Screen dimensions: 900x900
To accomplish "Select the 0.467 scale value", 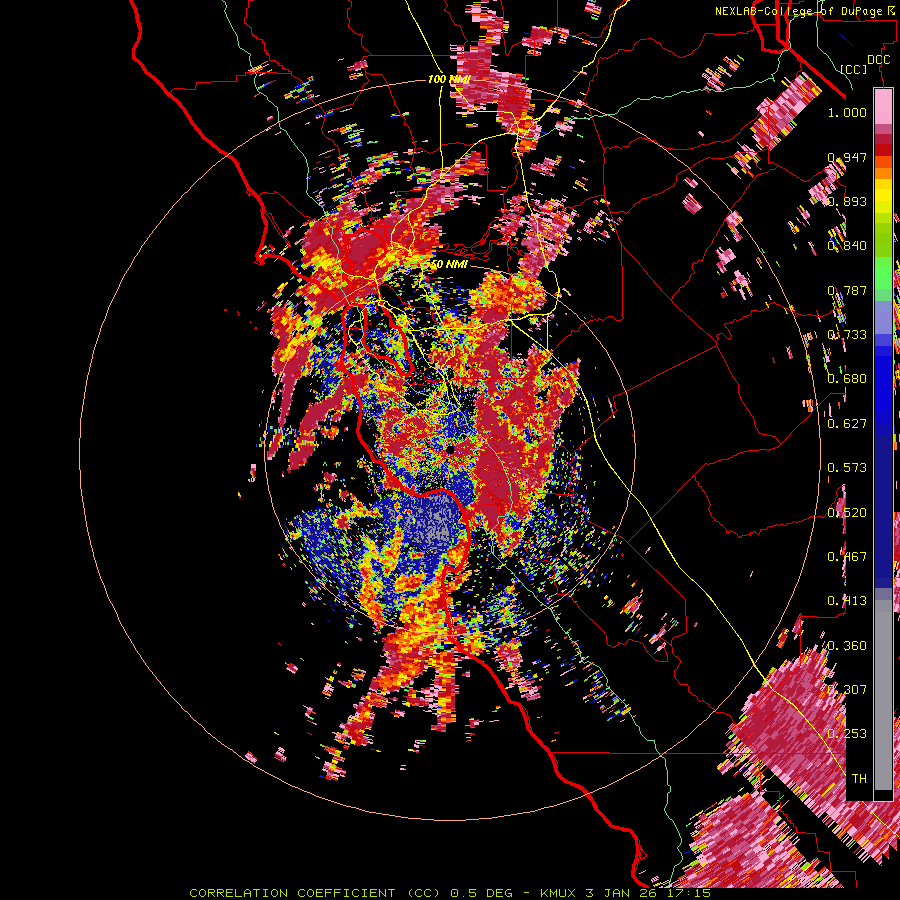I will point(847,557).
